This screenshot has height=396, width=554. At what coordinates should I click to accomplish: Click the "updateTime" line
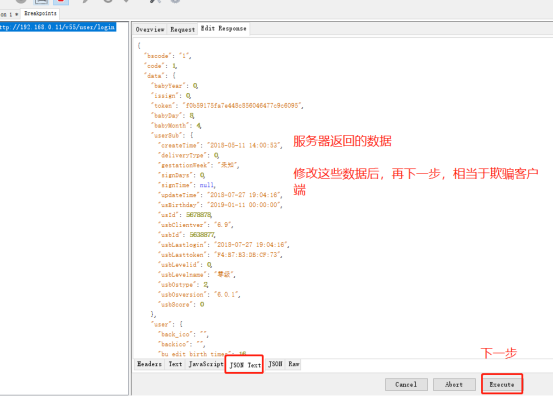pos(220,195)
